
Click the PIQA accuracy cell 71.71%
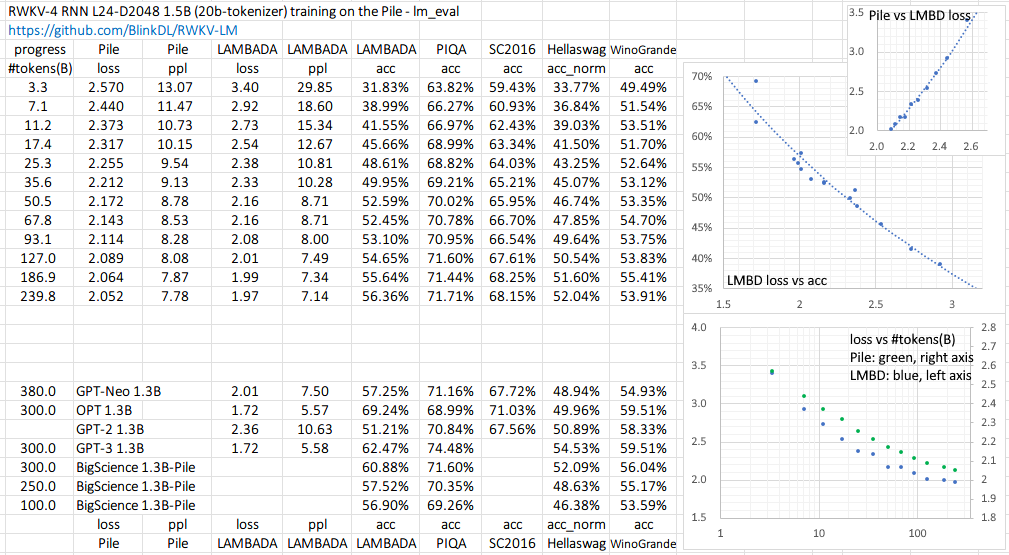point(450,296)
